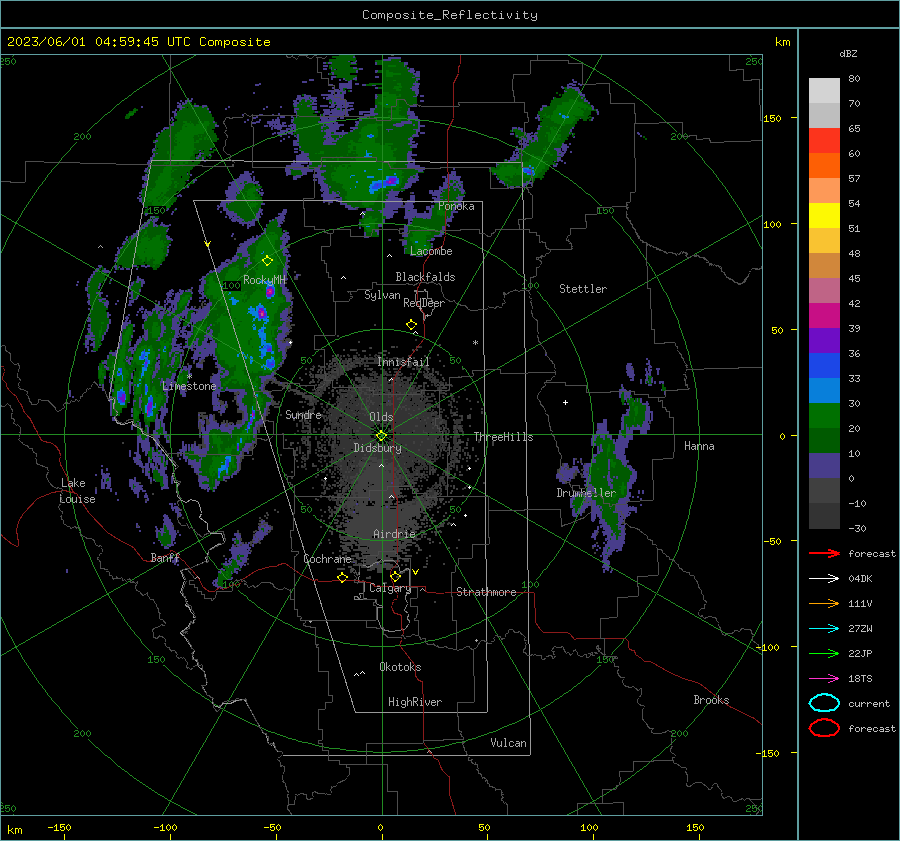Click the Limestone label
The width and height of the screenshot is (900, 841).
189,386
